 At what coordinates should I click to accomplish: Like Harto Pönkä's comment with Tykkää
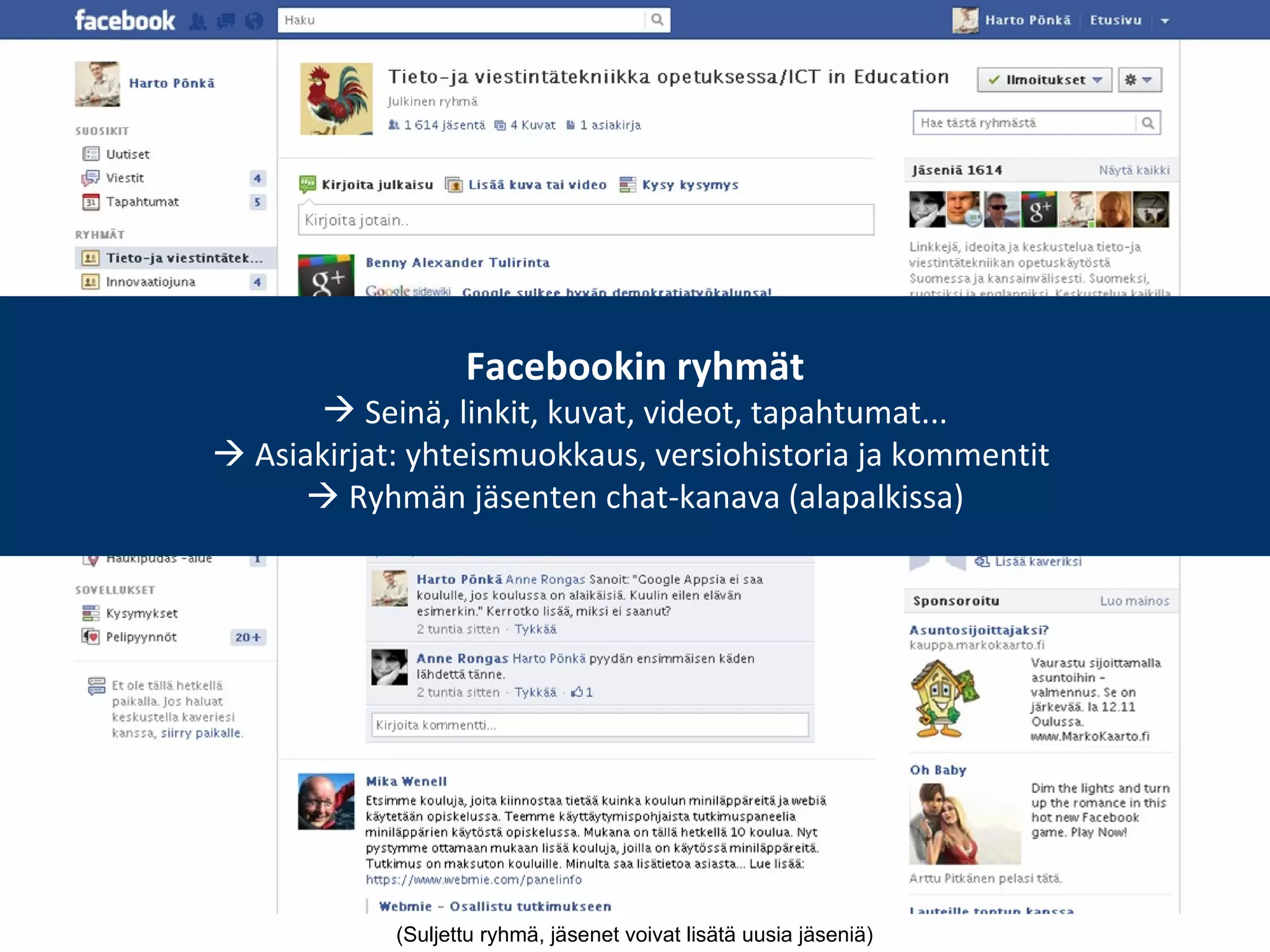click(x=535, y=630)
